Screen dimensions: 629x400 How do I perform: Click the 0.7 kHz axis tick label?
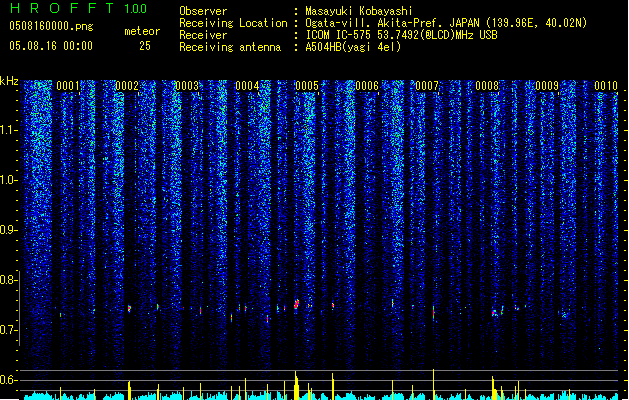click(8, 330)
